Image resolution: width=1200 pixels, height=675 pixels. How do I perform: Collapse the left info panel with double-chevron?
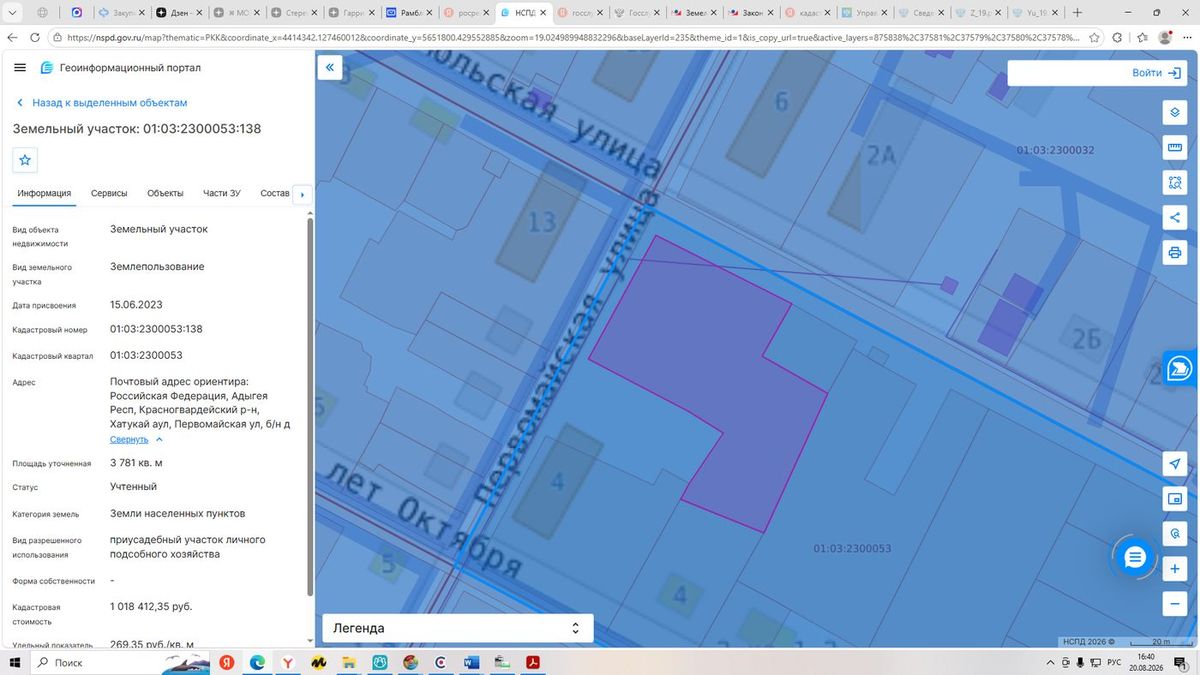click(330, 67)
